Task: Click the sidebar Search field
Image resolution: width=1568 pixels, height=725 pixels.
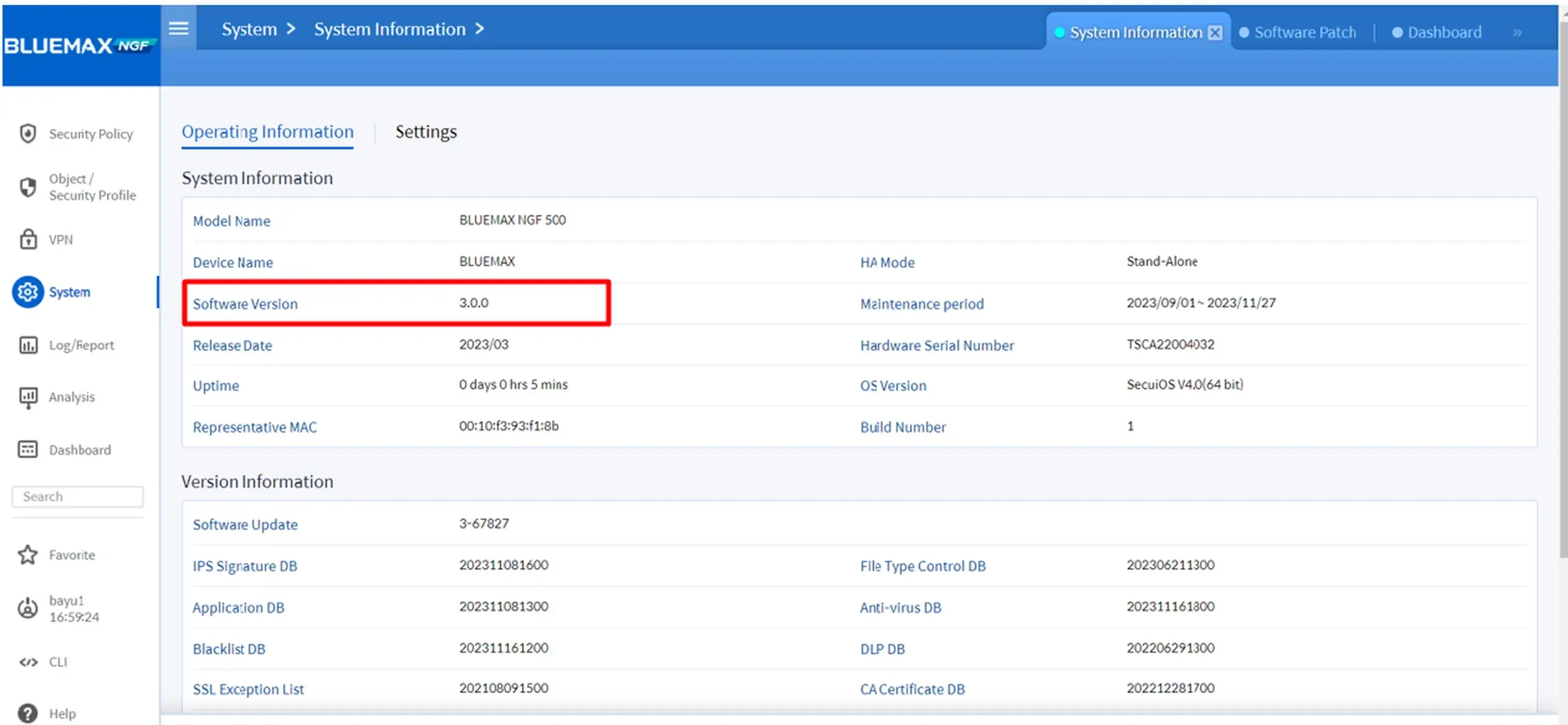Action: (x=78, y=496)
